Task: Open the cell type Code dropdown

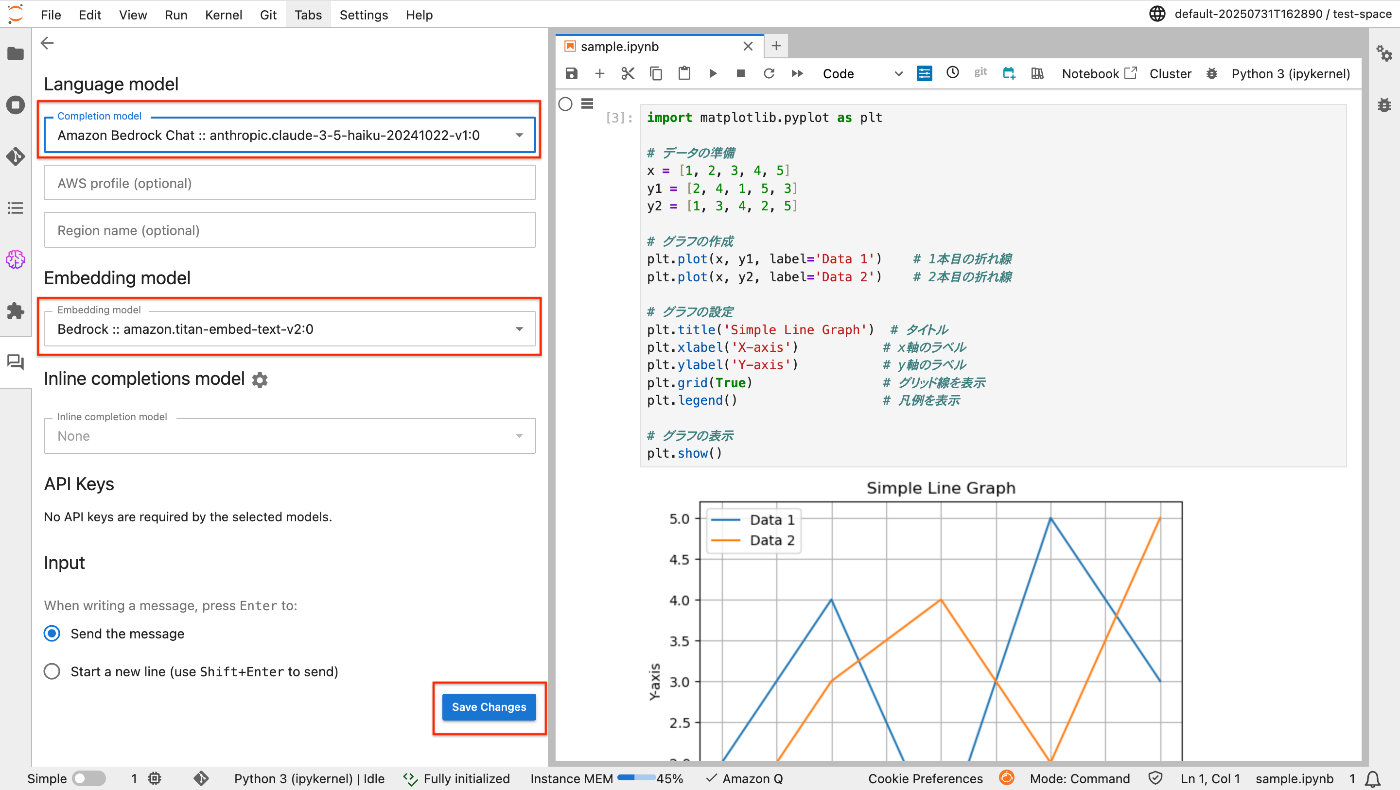Action: (862, 73)
